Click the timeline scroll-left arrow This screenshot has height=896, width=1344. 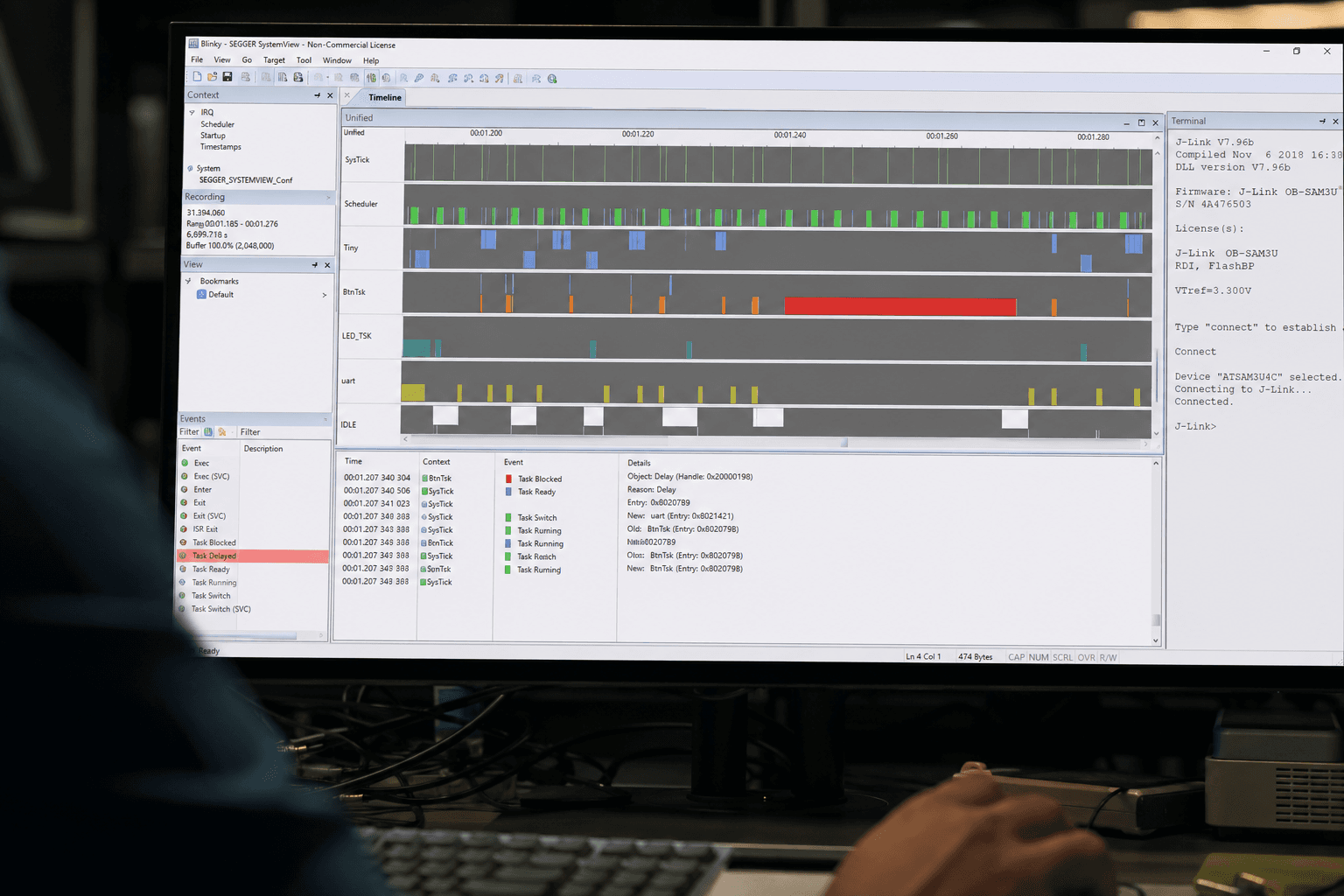[405, 439]
